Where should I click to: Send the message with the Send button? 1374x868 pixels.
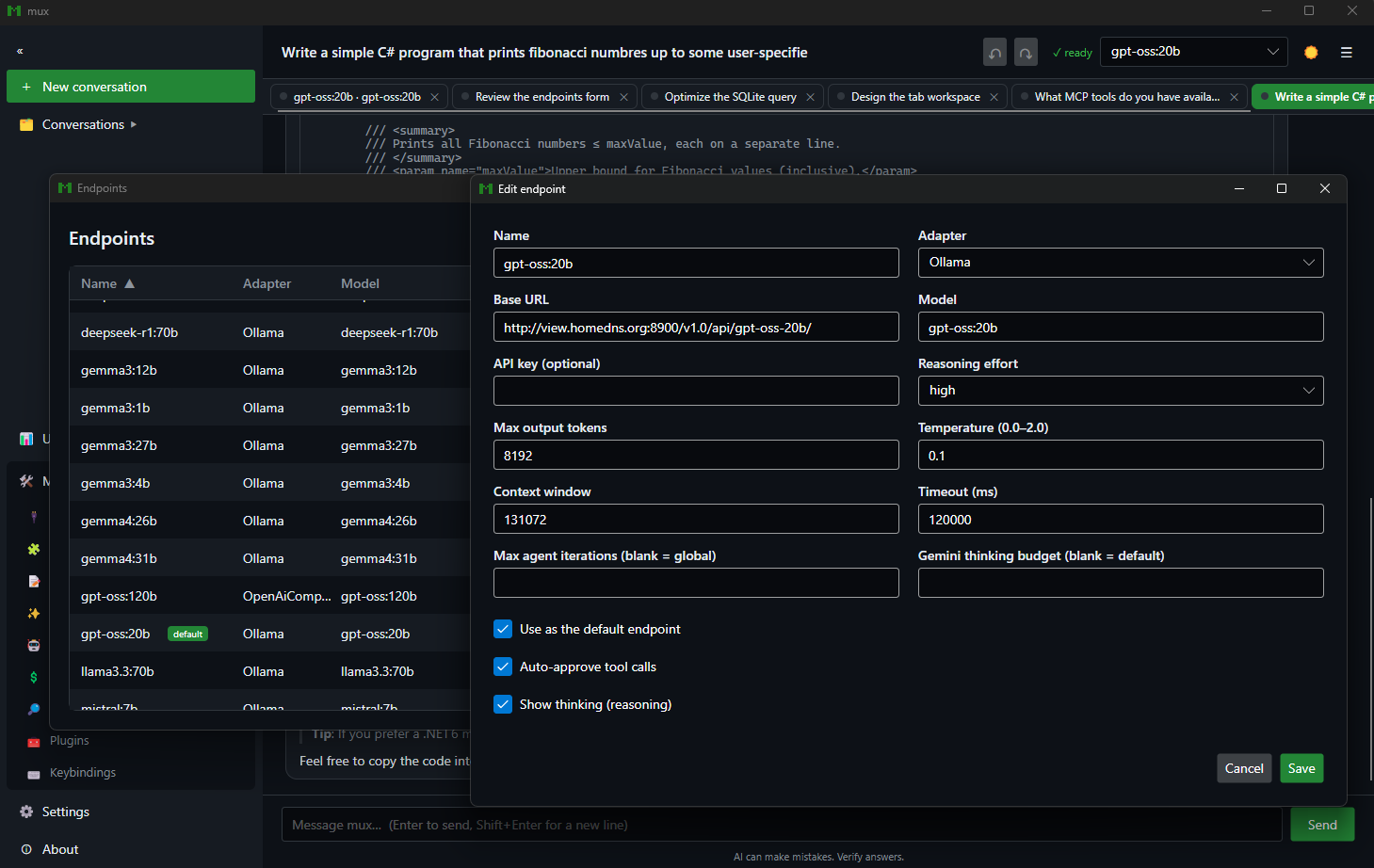pyautogui.click(x=1322, y=825)
